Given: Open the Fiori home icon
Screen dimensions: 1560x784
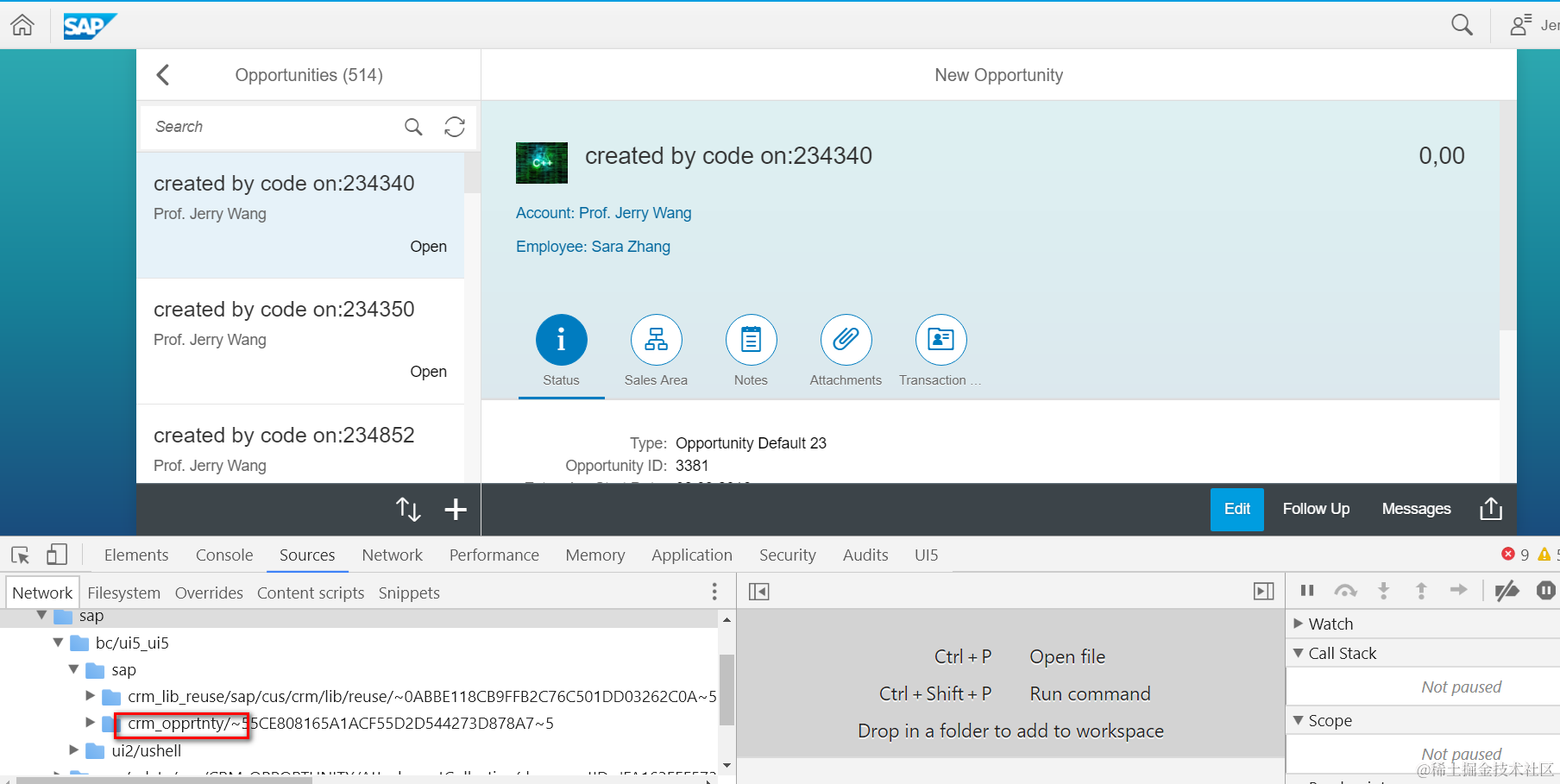Looking at the screenshot, I should [22, 25].
